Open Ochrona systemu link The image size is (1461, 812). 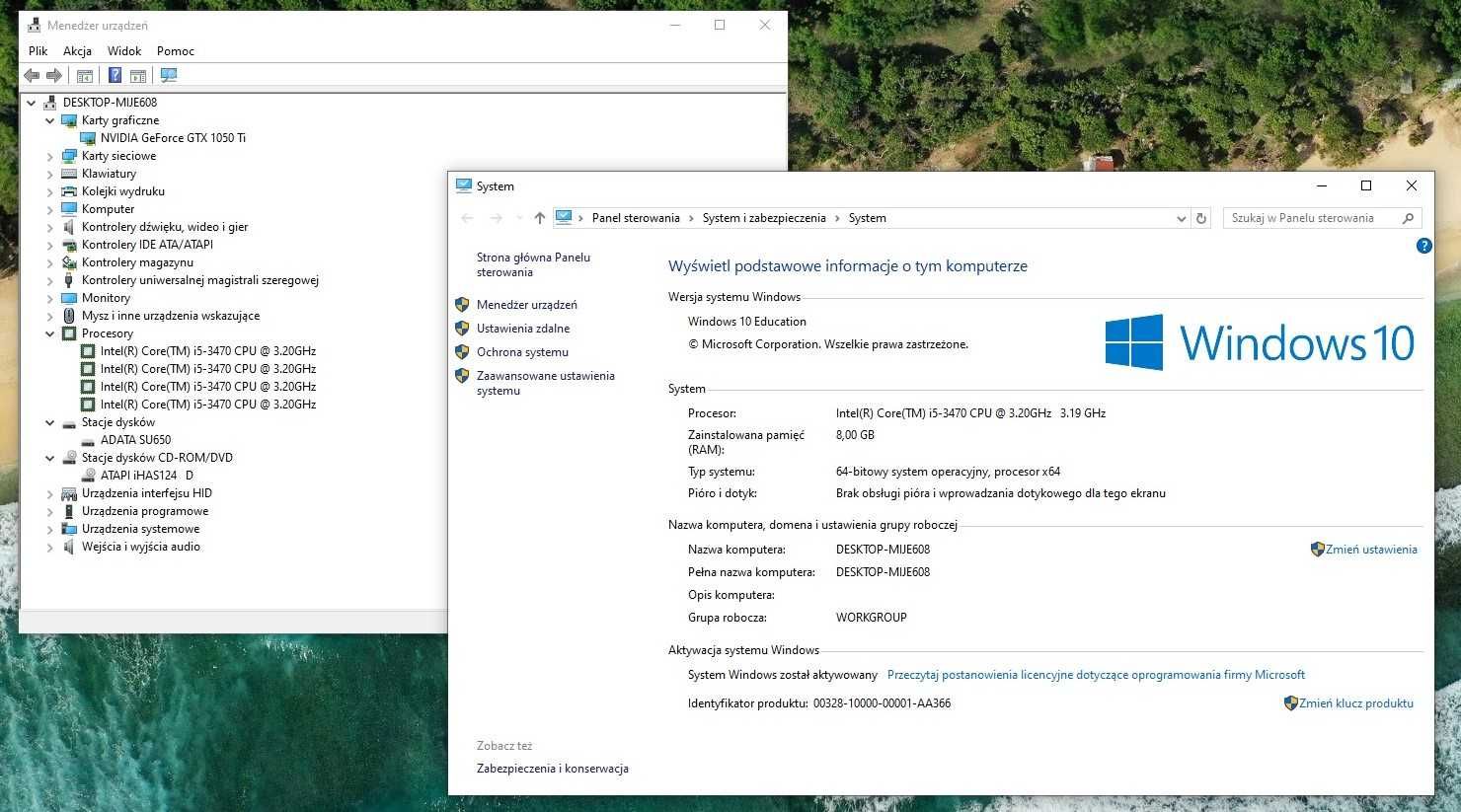click(522, 352)
